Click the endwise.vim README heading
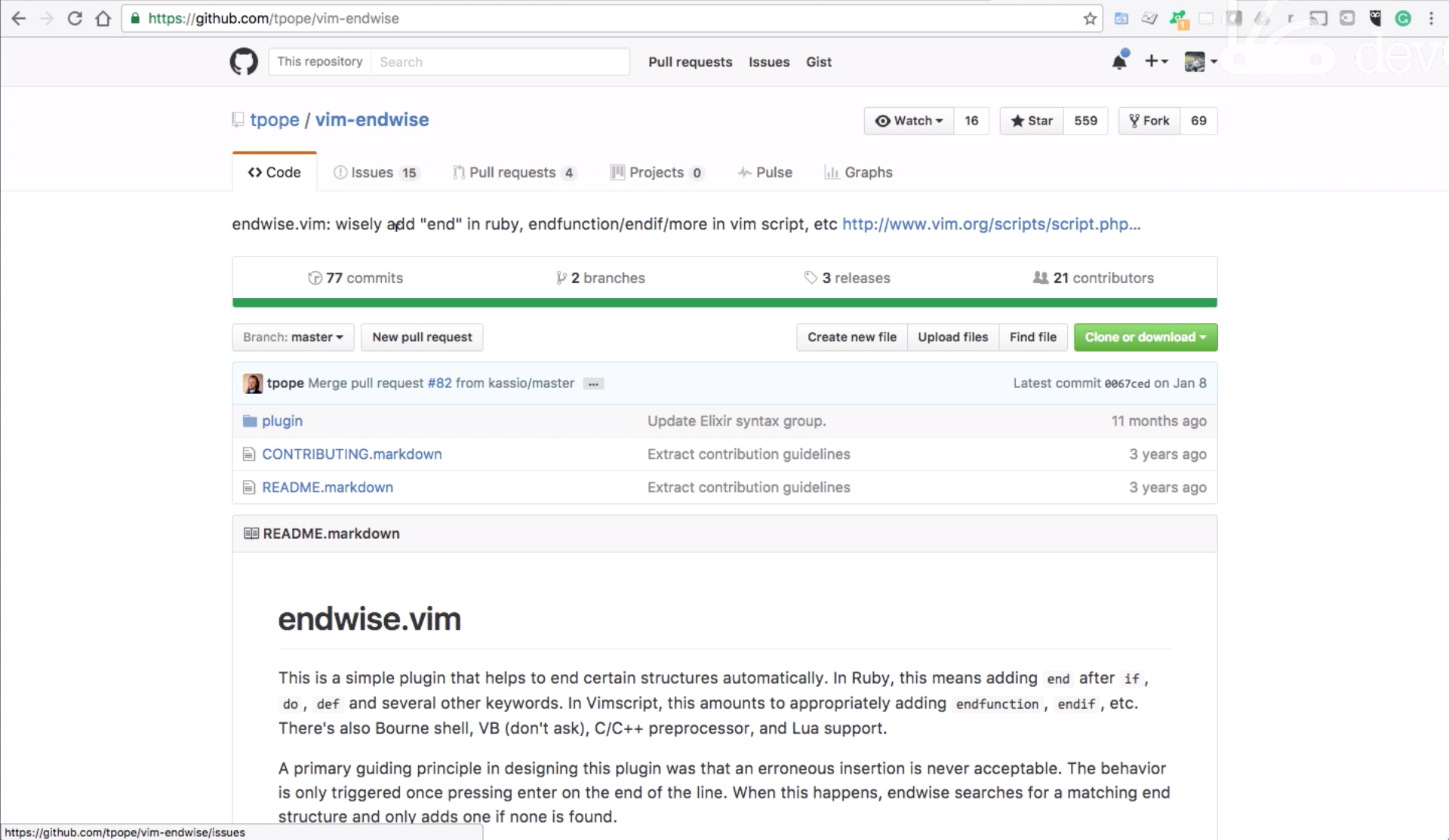The height and width of the screenshot is (840, 1449). click(370, 619)
